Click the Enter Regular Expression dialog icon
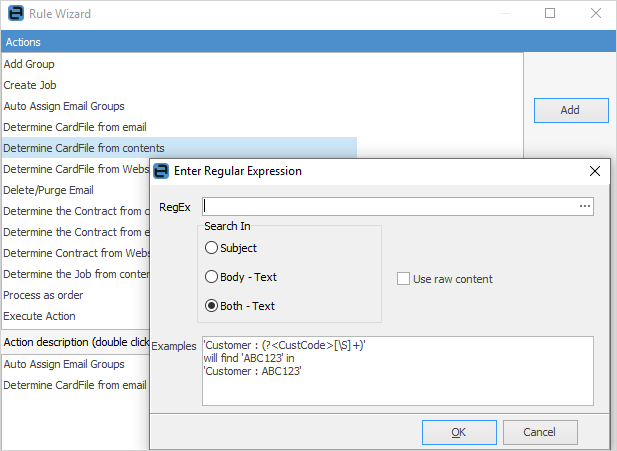The image size is (617, 451). coord(161,171)
